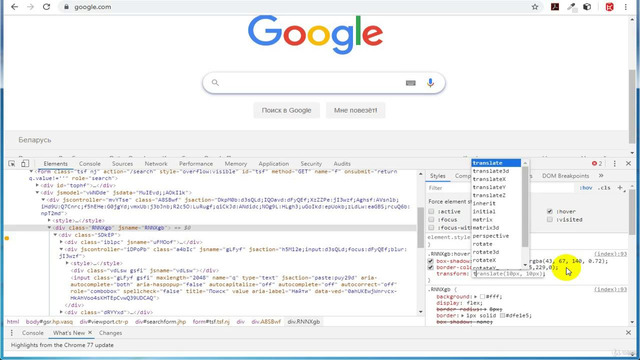640x360 pixels.
Task: Select div.A8SBwf in the breadcrumb bar
Action: click(x=266, y=322)
